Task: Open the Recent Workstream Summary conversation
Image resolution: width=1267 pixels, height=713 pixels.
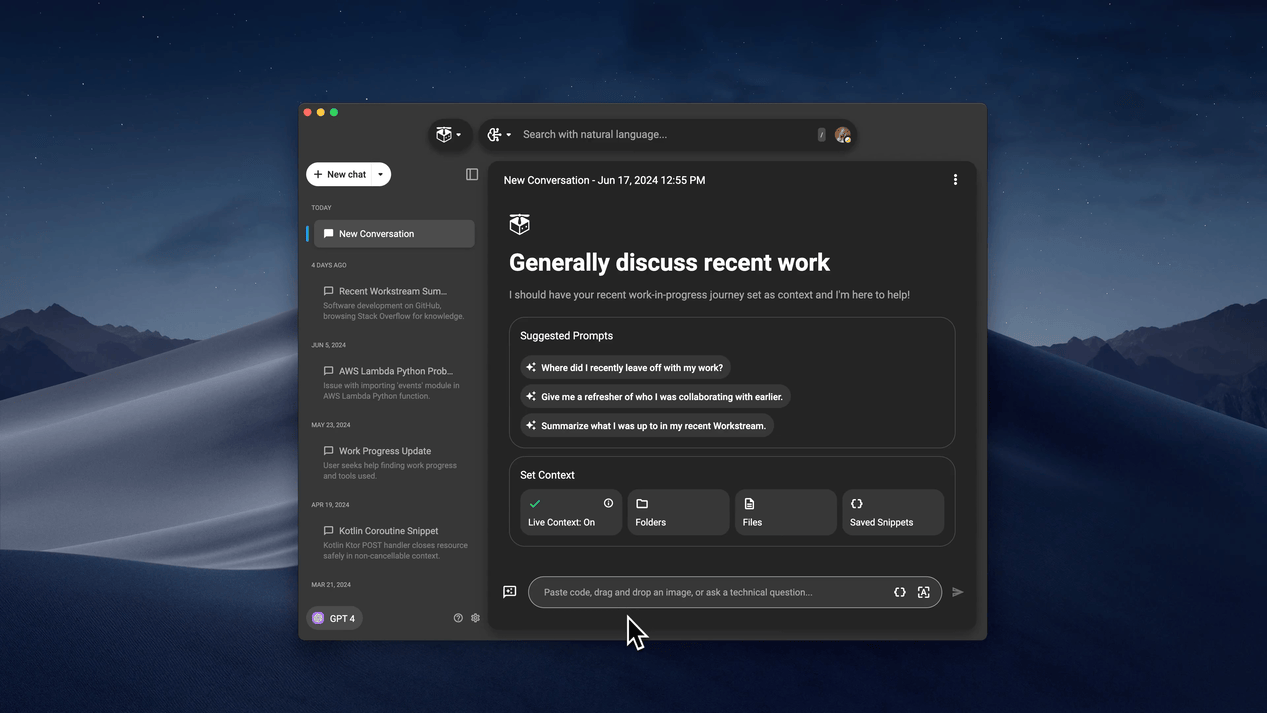Action: click(x=394, y=303)
